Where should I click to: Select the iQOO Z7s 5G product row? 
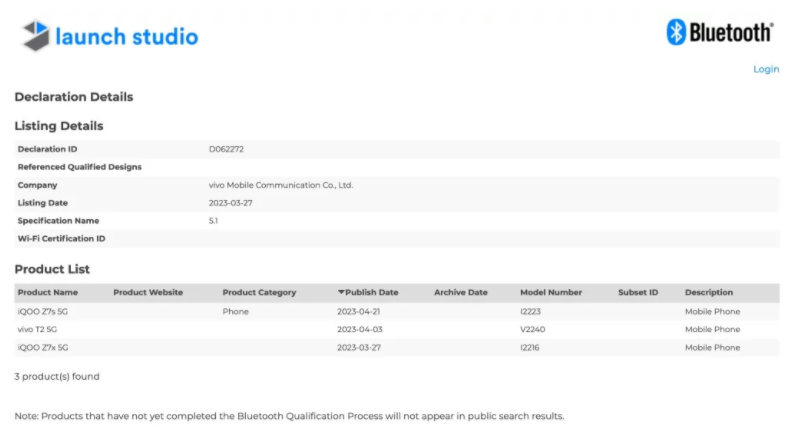point(397,312)
